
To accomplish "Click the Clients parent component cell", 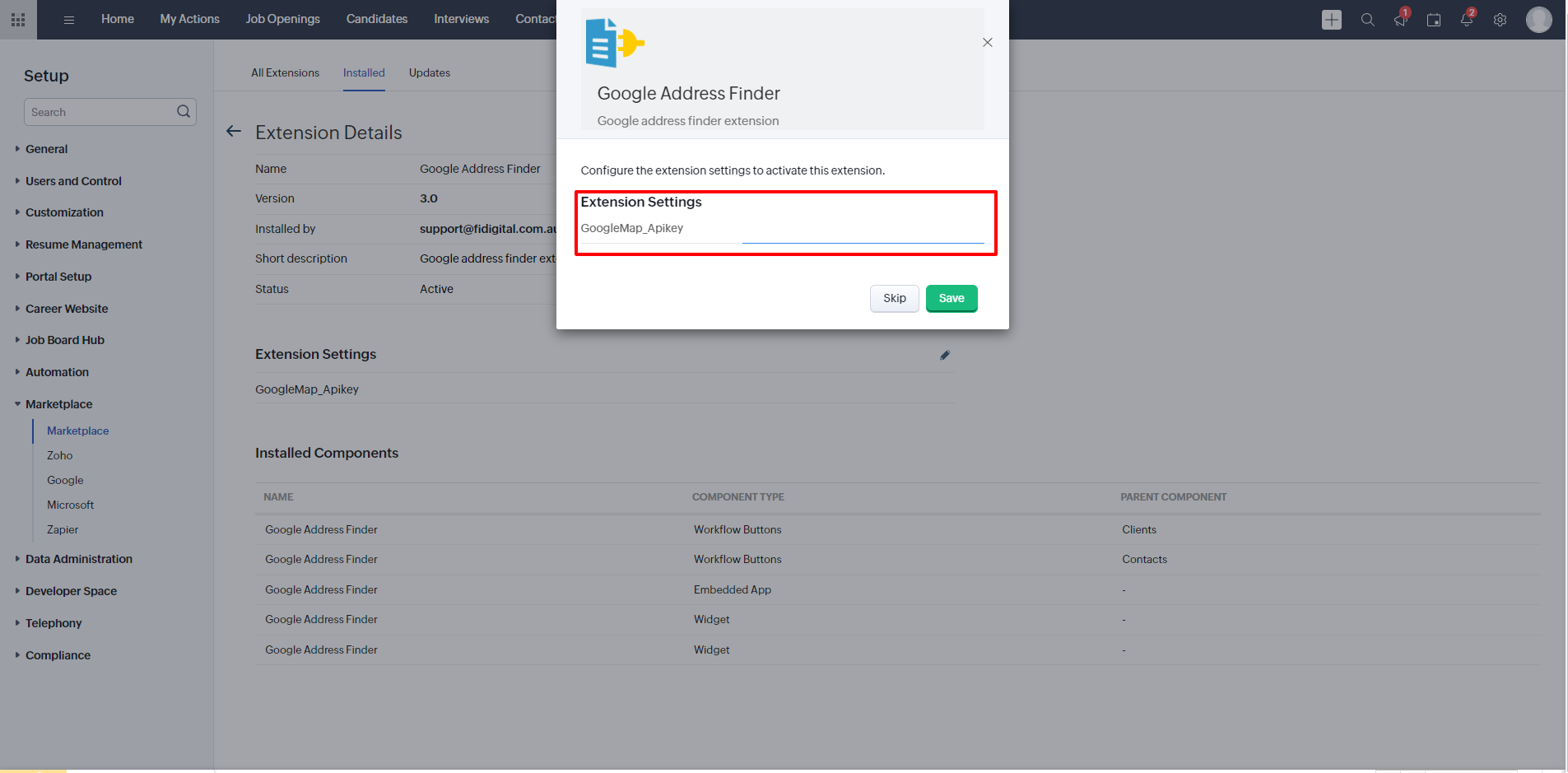I will click(1139, 529).
